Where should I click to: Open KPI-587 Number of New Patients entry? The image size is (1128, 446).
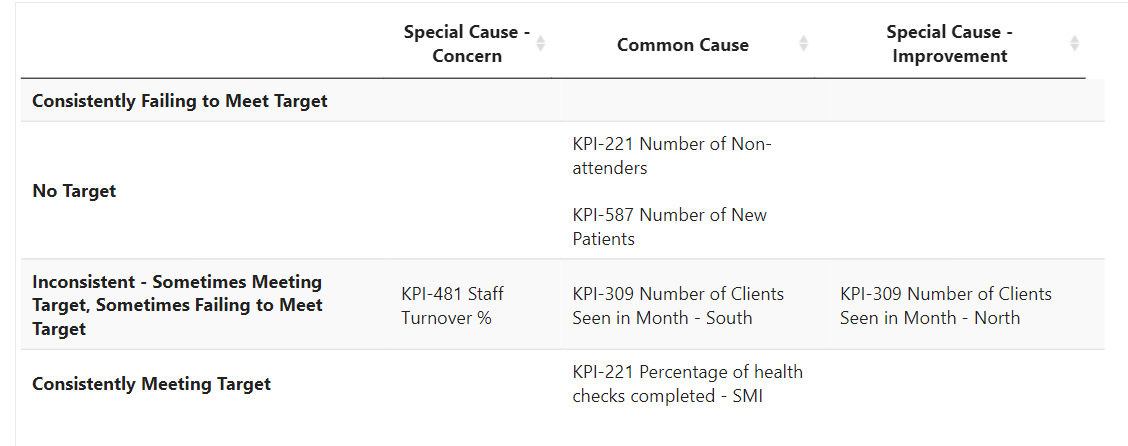coord(669,227)
